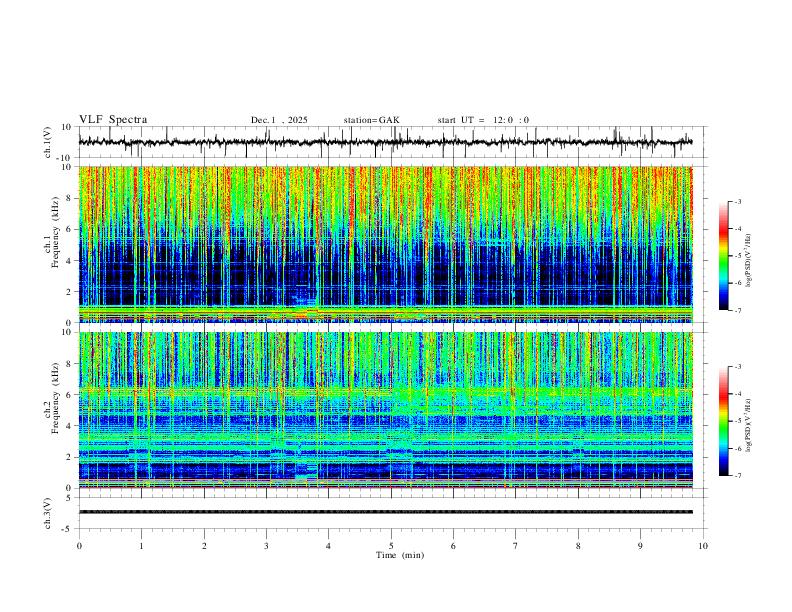Click the "station=GAK" header label
792x612 pixels.
pos(371,120)
